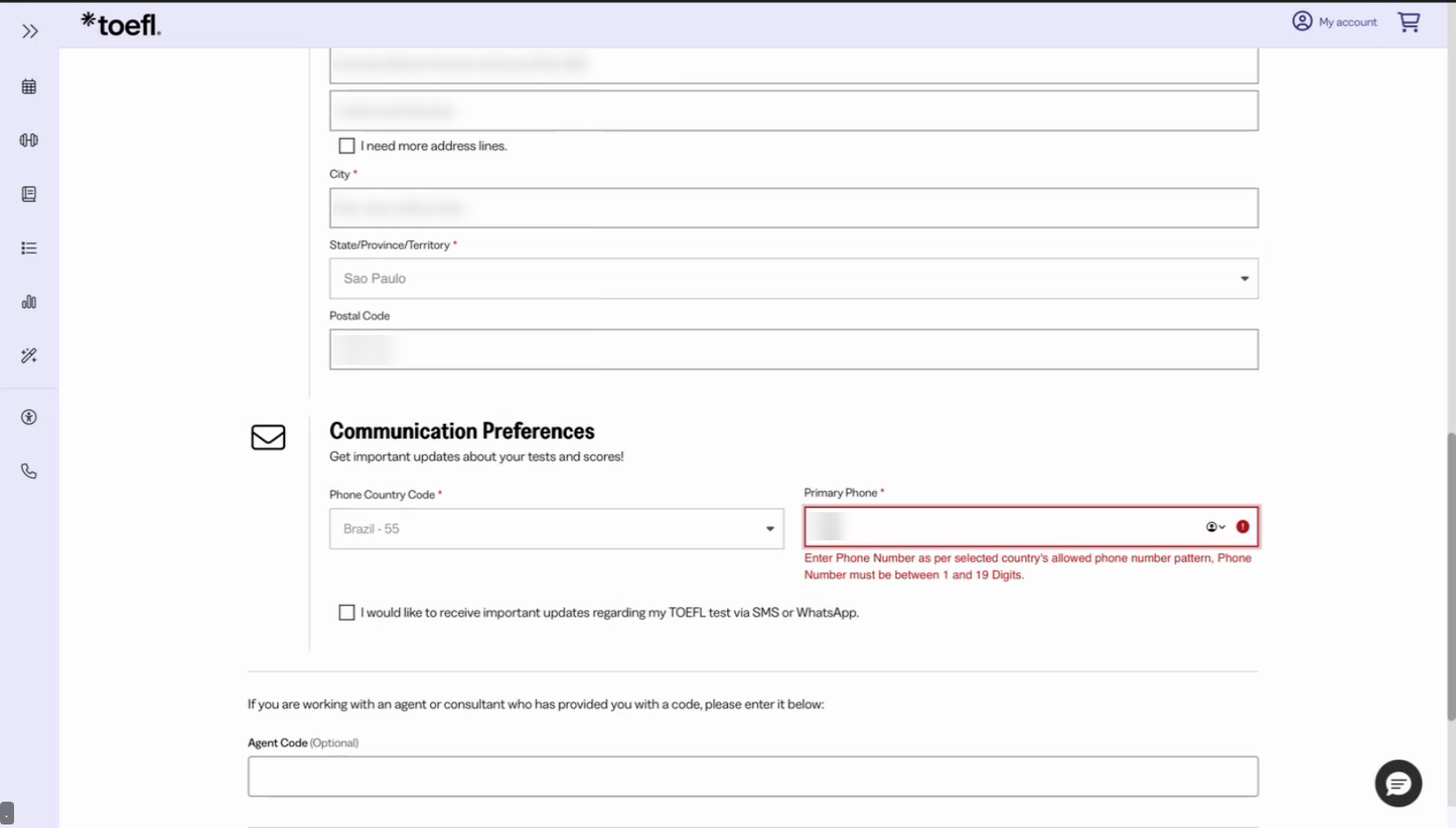Click the magic wand icon in sidebar
Viewport: 1456px width, 828px height.
(x=29, y=355)
